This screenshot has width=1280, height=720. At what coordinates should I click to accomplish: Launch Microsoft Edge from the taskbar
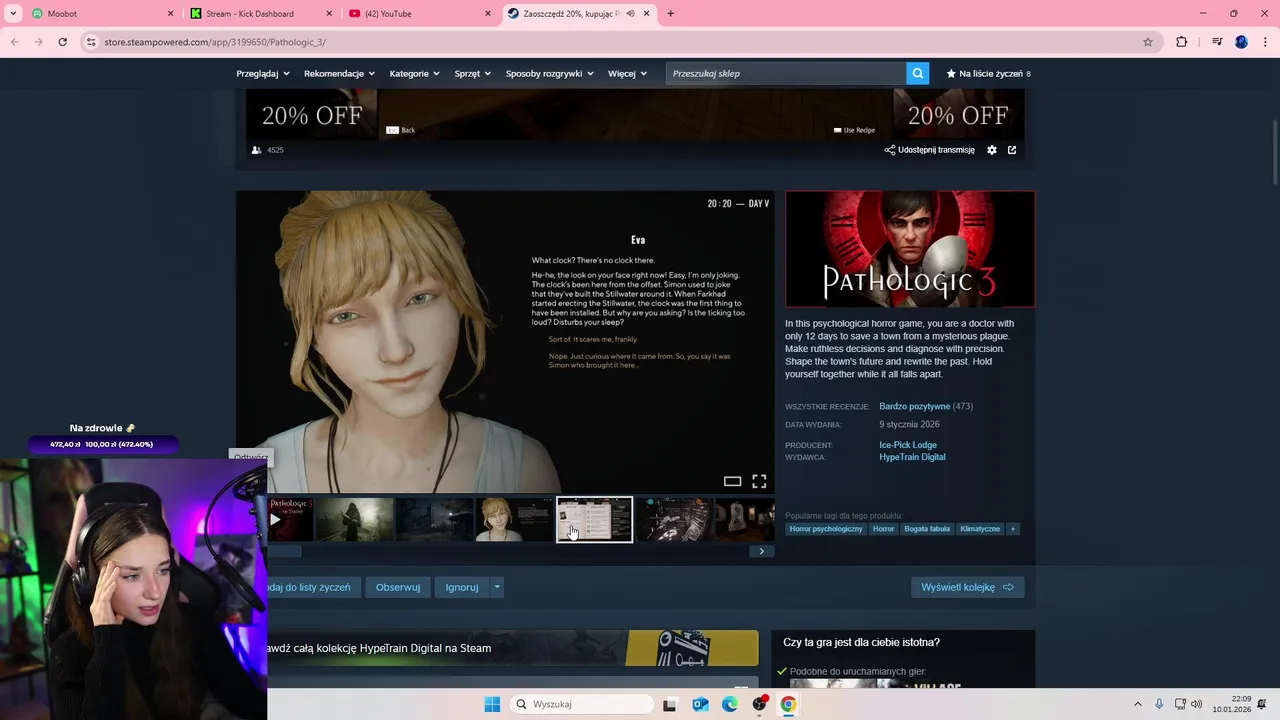(x=730, y=704)
